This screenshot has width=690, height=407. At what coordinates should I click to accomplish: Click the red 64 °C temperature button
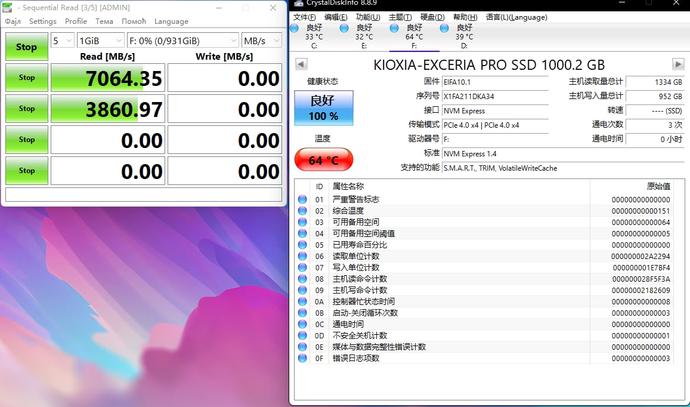(323, 160)
